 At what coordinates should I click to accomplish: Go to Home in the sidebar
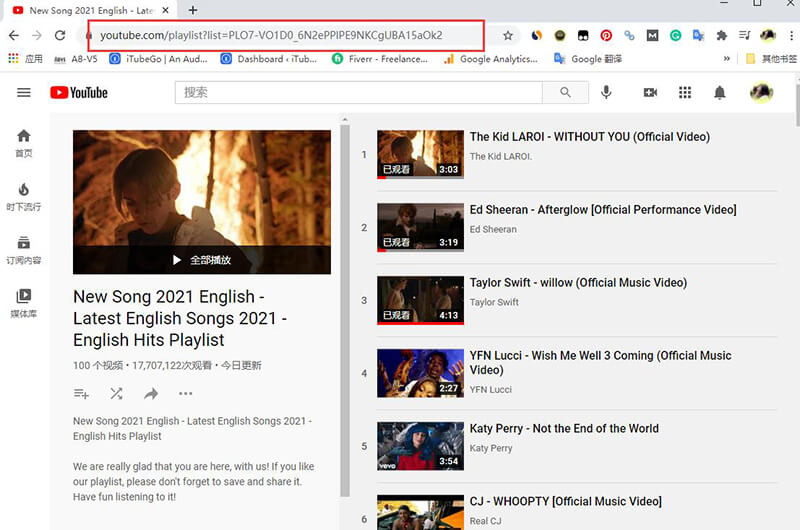[23, 143]
